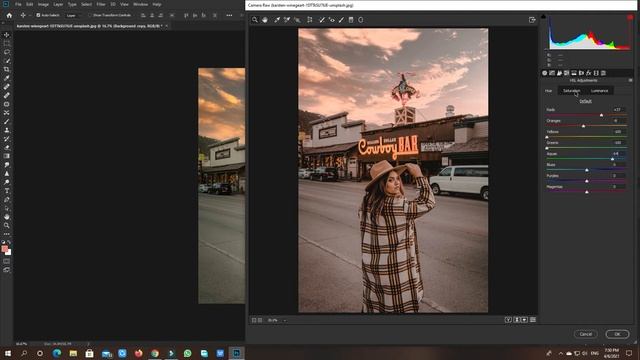Open WhatsApp from the taskbar

click(187, 353)
